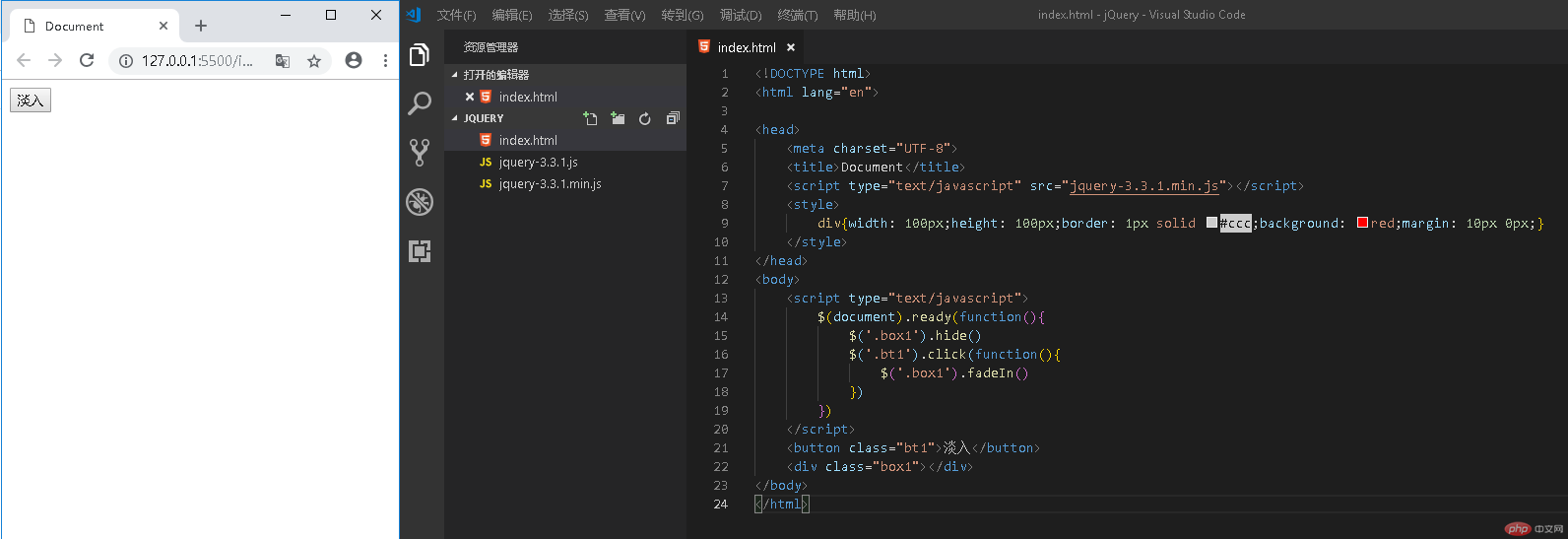Click the red color swatch in CSS
The width and height of the screenshot is (1568, 539).
[x=1362, y=223]
